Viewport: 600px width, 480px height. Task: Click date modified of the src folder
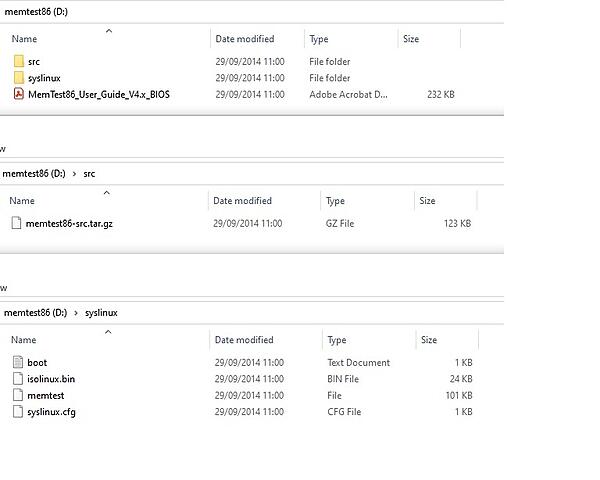250,62
